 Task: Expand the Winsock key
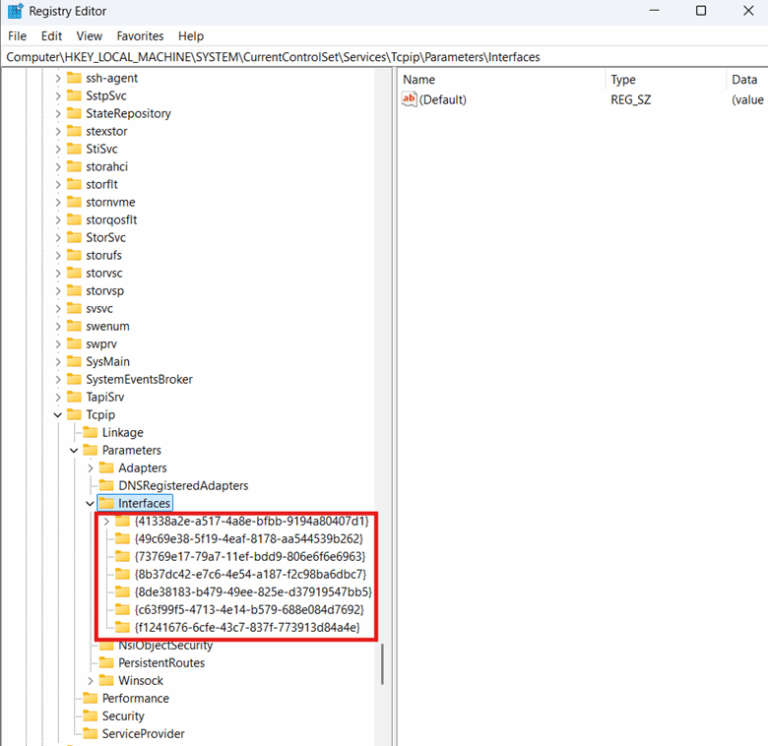[x=90, y=681]
